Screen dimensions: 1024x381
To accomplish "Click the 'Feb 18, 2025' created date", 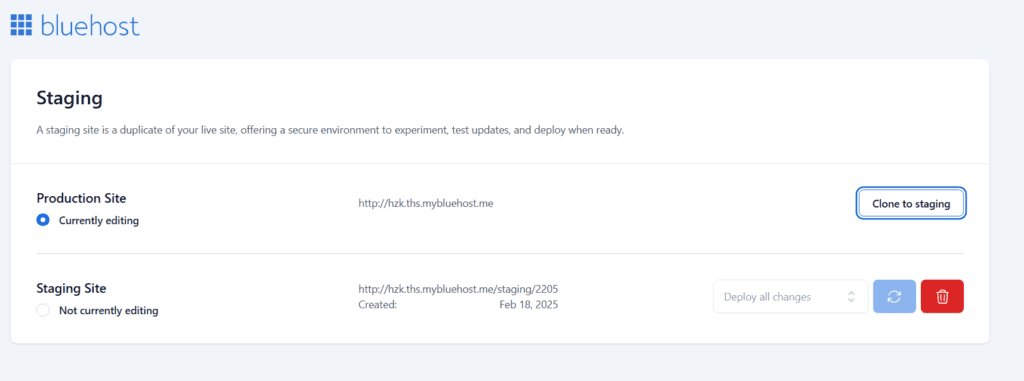I will click(x=529, y=305).
